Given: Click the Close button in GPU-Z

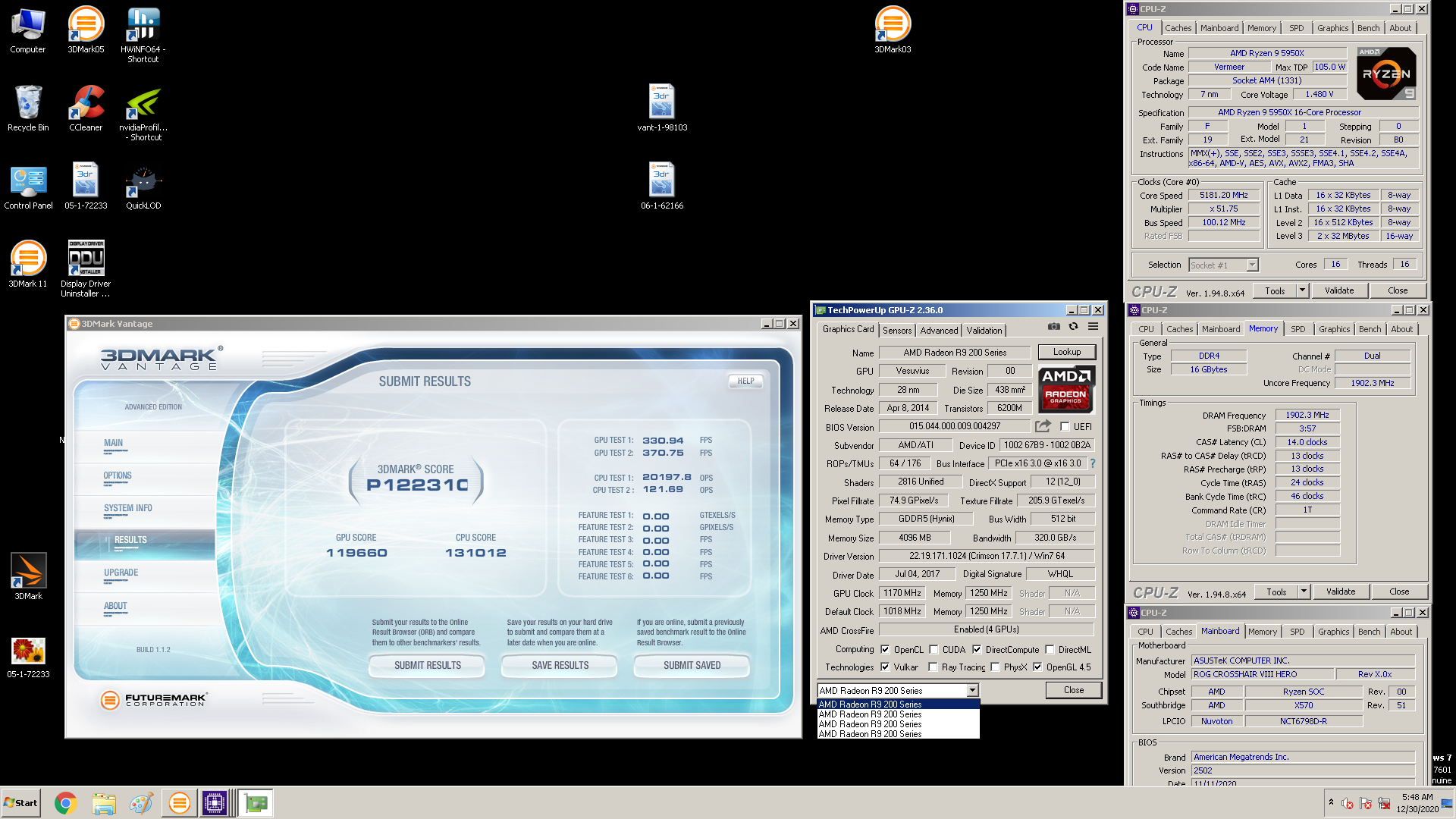Looking at the screenshot, I should tap(1074, 690).
